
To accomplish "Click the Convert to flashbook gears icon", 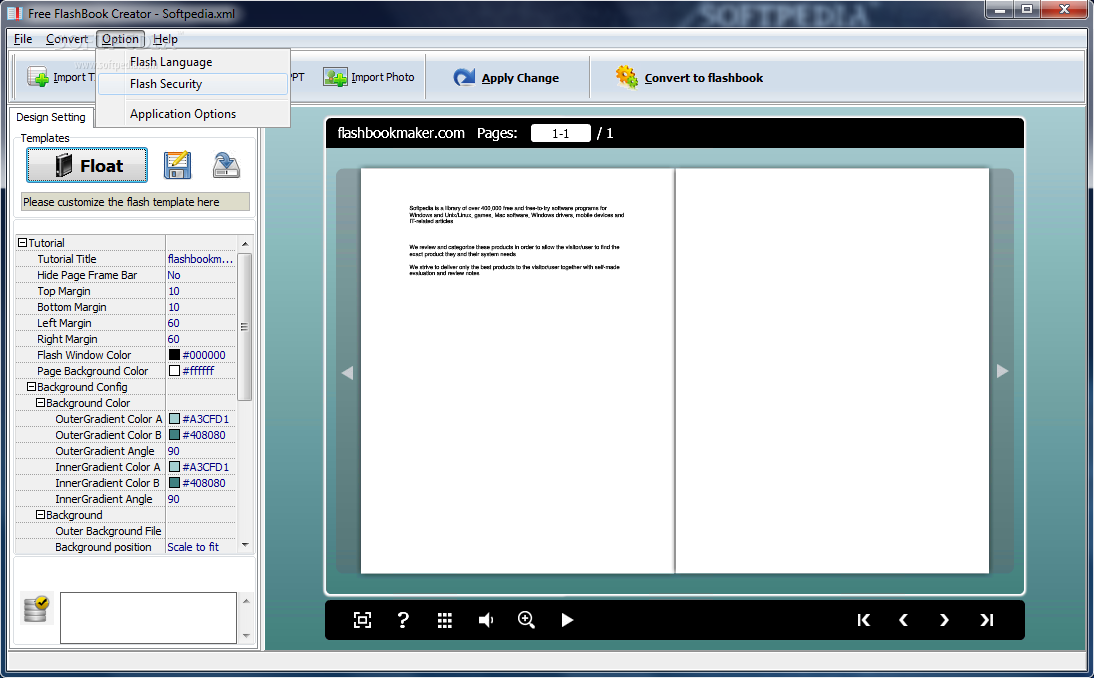I will coord(626,77).
